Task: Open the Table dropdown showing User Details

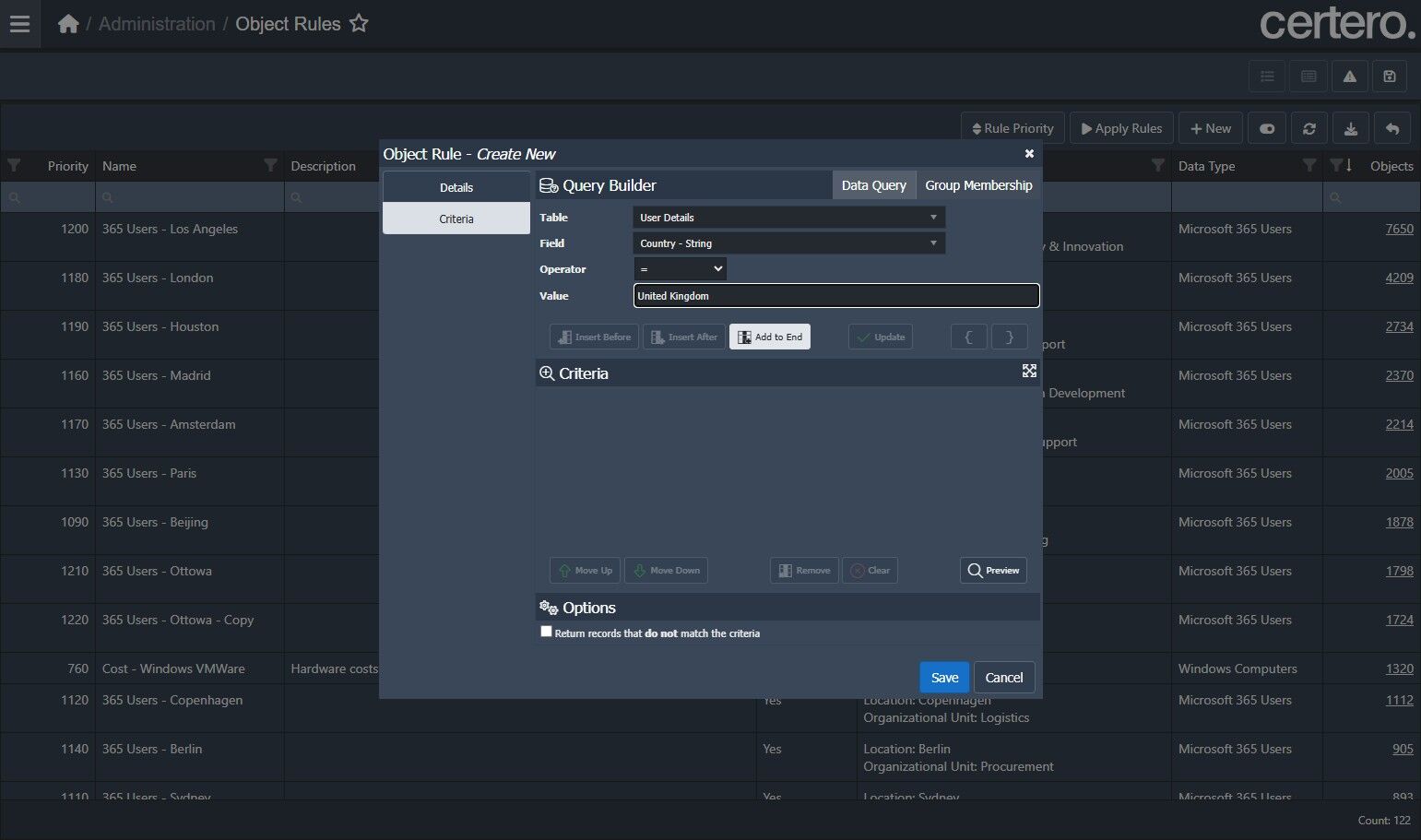Action: (x=788, y=218)
